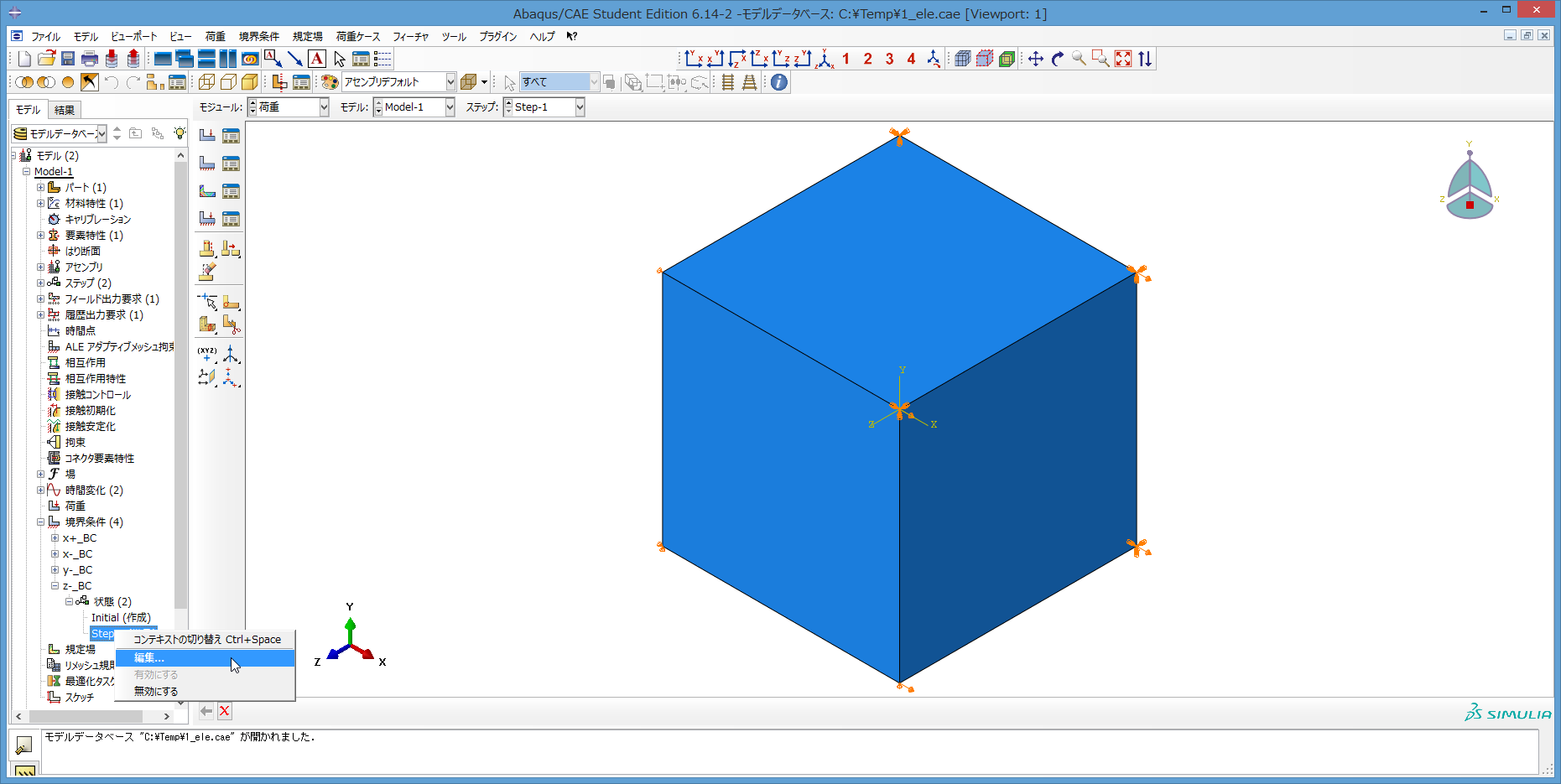Open the Load Manager icon

[x=231, y=135]
